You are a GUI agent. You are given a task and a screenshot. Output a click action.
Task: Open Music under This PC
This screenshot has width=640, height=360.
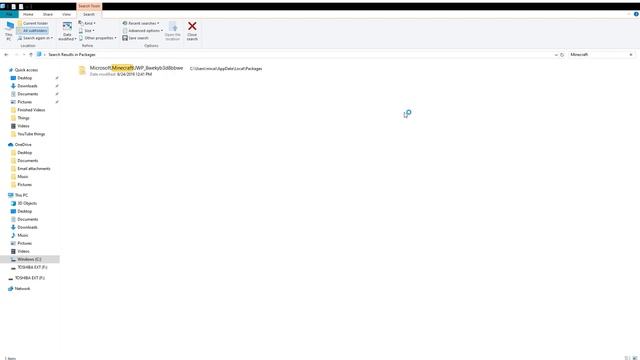[x=23, y=236]
